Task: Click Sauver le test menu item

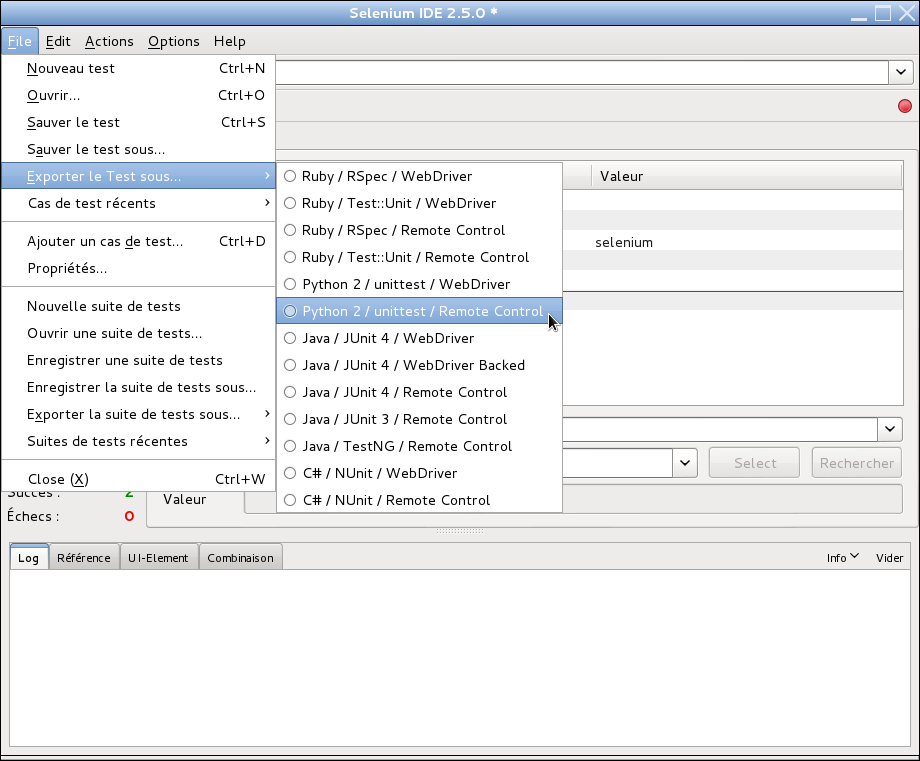Action: (x=138, y=122)
